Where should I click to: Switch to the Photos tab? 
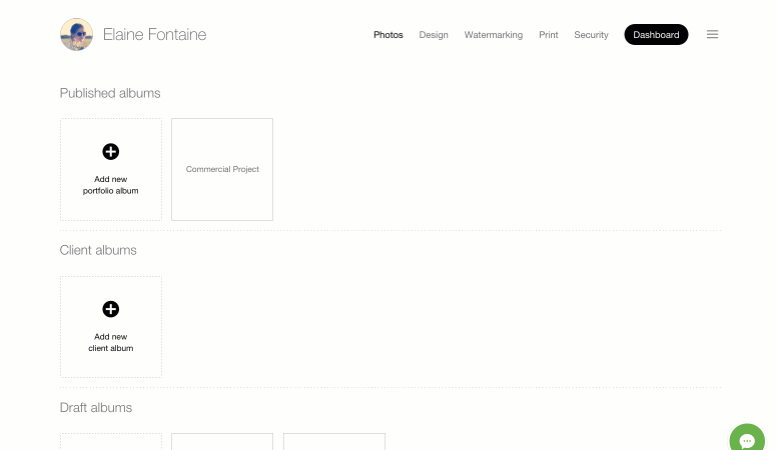[x=388, y=35]
